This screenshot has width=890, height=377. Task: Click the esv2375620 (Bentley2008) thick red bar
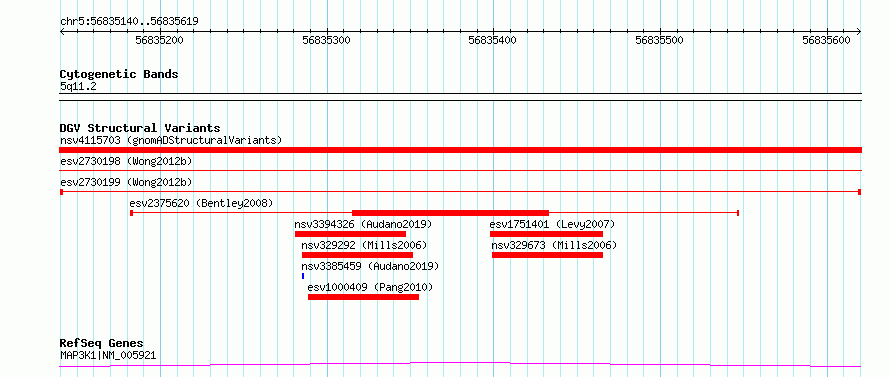click(x=451, y=213)
